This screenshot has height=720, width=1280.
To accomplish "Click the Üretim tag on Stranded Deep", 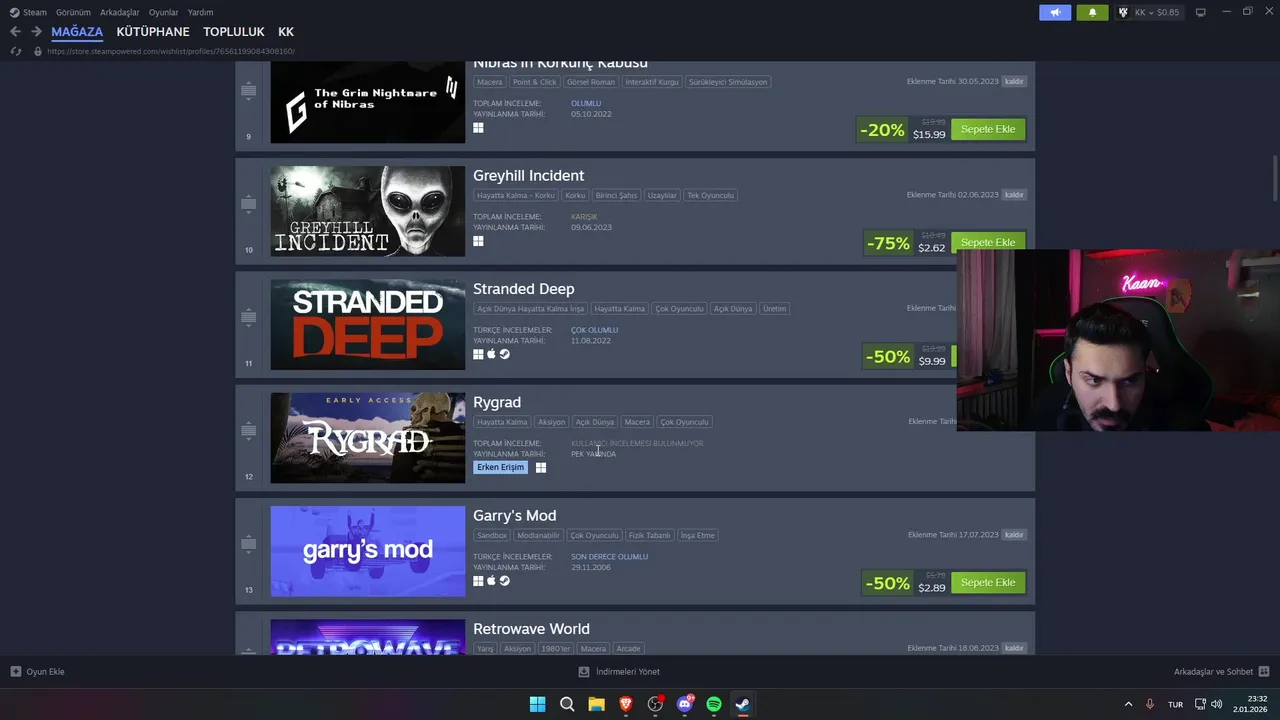I will click(x=775, y=309).
